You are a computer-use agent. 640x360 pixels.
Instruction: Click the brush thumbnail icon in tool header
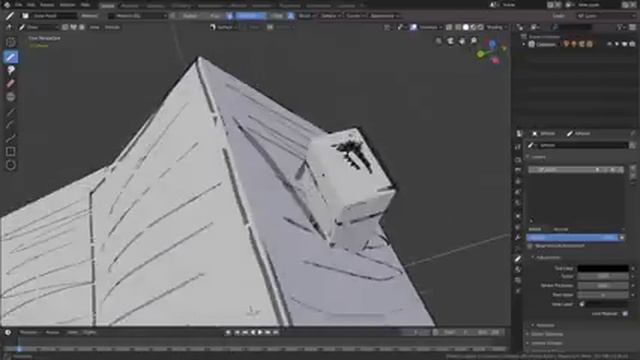point(25,16)
